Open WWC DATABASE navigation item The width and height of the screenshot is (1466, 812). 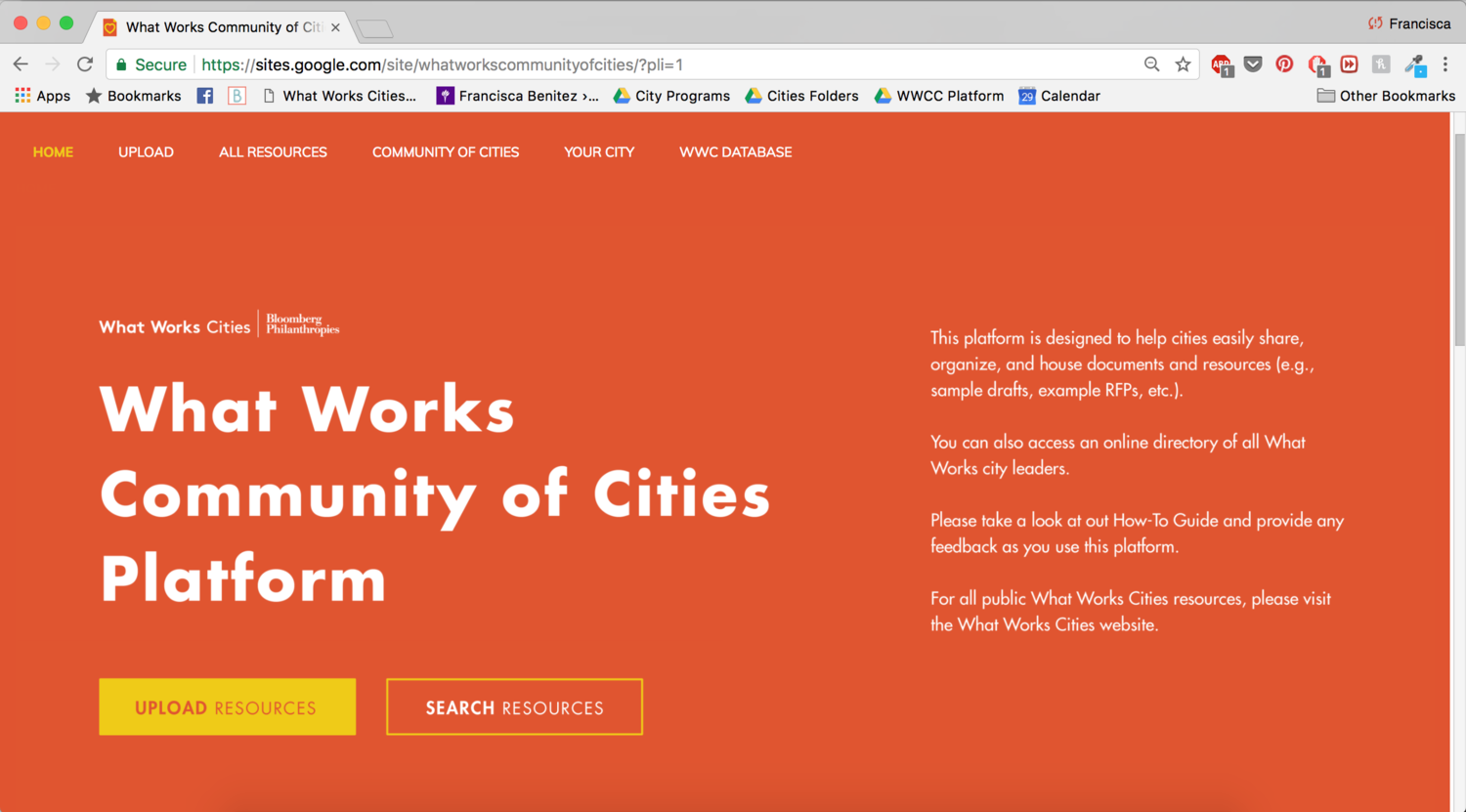[x=736, y=152]
